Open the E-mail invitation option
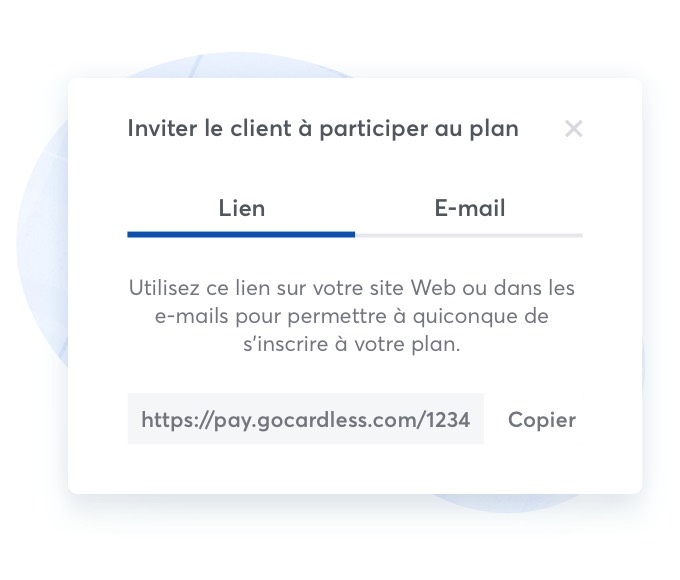 pos(469,209)
